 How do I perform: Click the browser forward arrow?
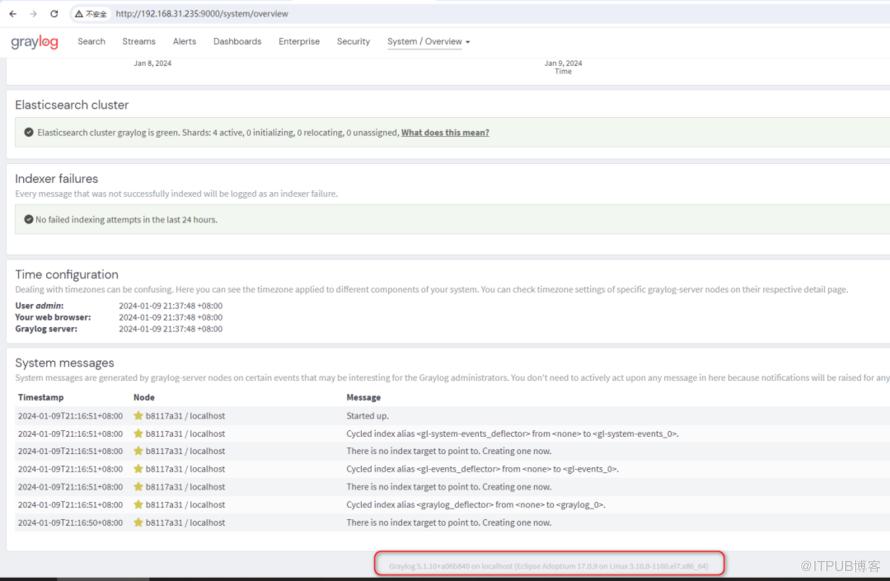point(33,14)
